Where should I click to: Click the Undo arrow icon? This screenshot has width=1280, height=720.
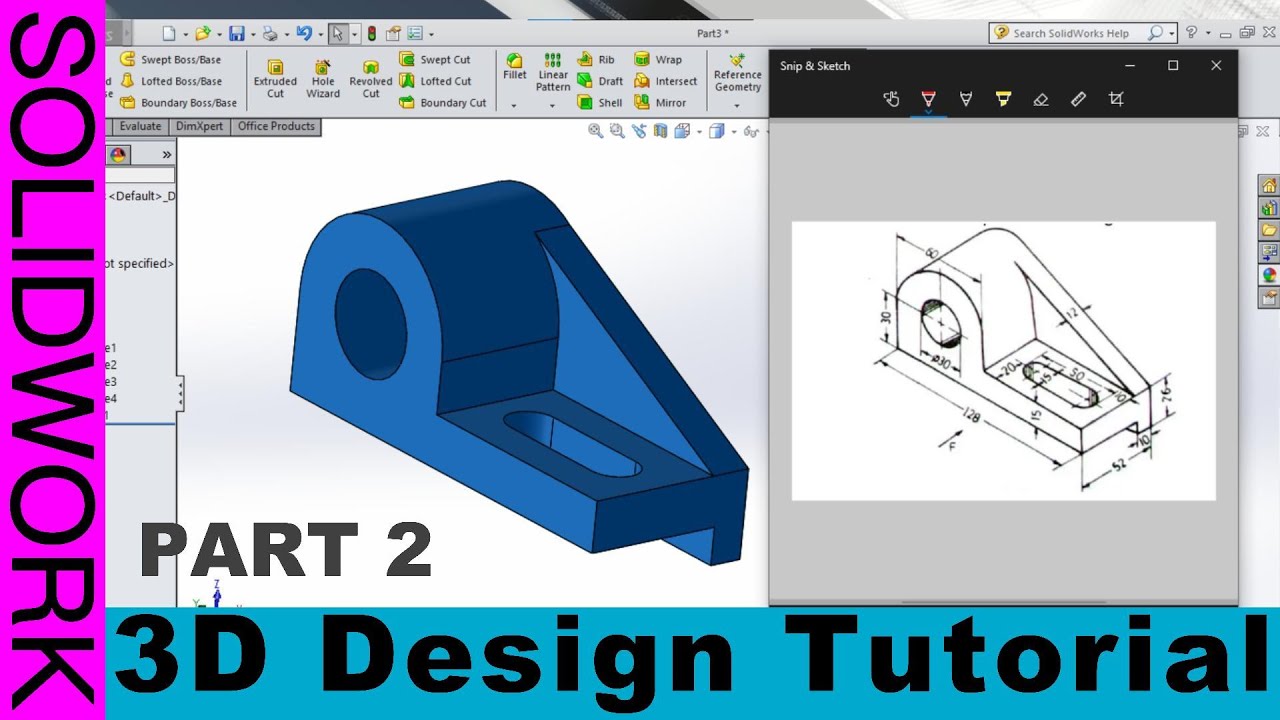coord(304,33)
